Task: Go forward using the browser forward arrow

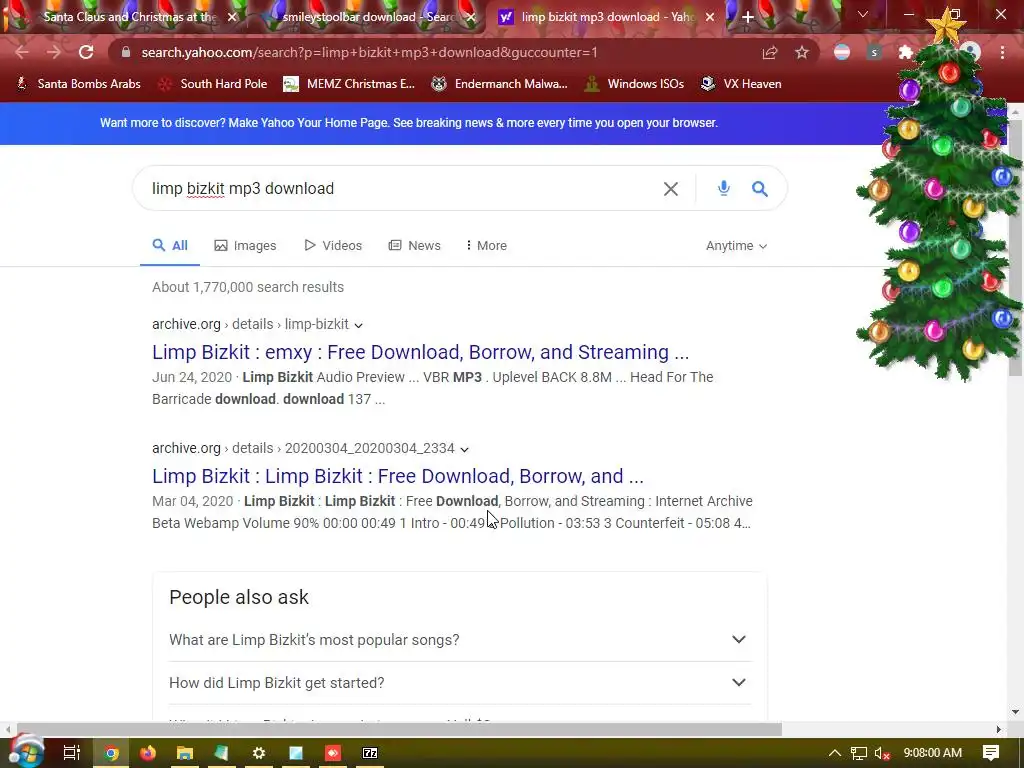Action: (54, 52)
